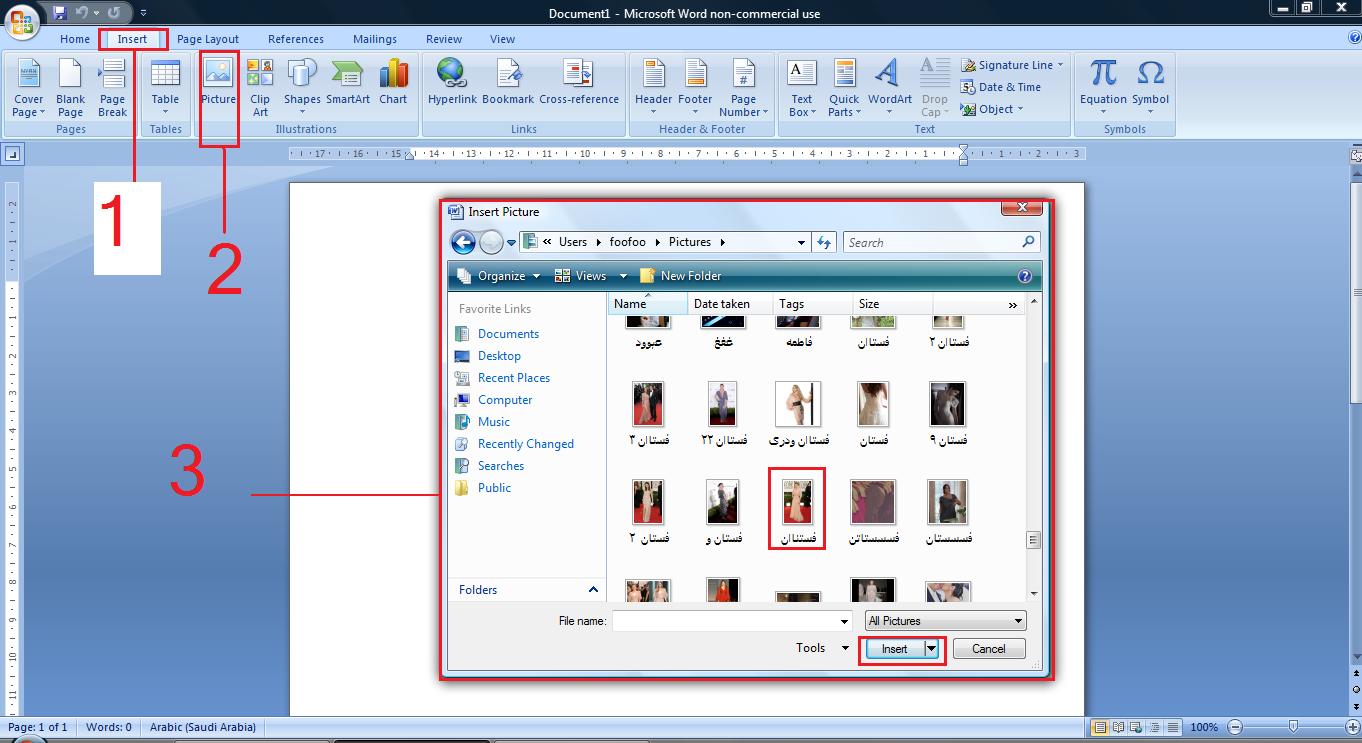Switch to the Page Layout tab

208,39
